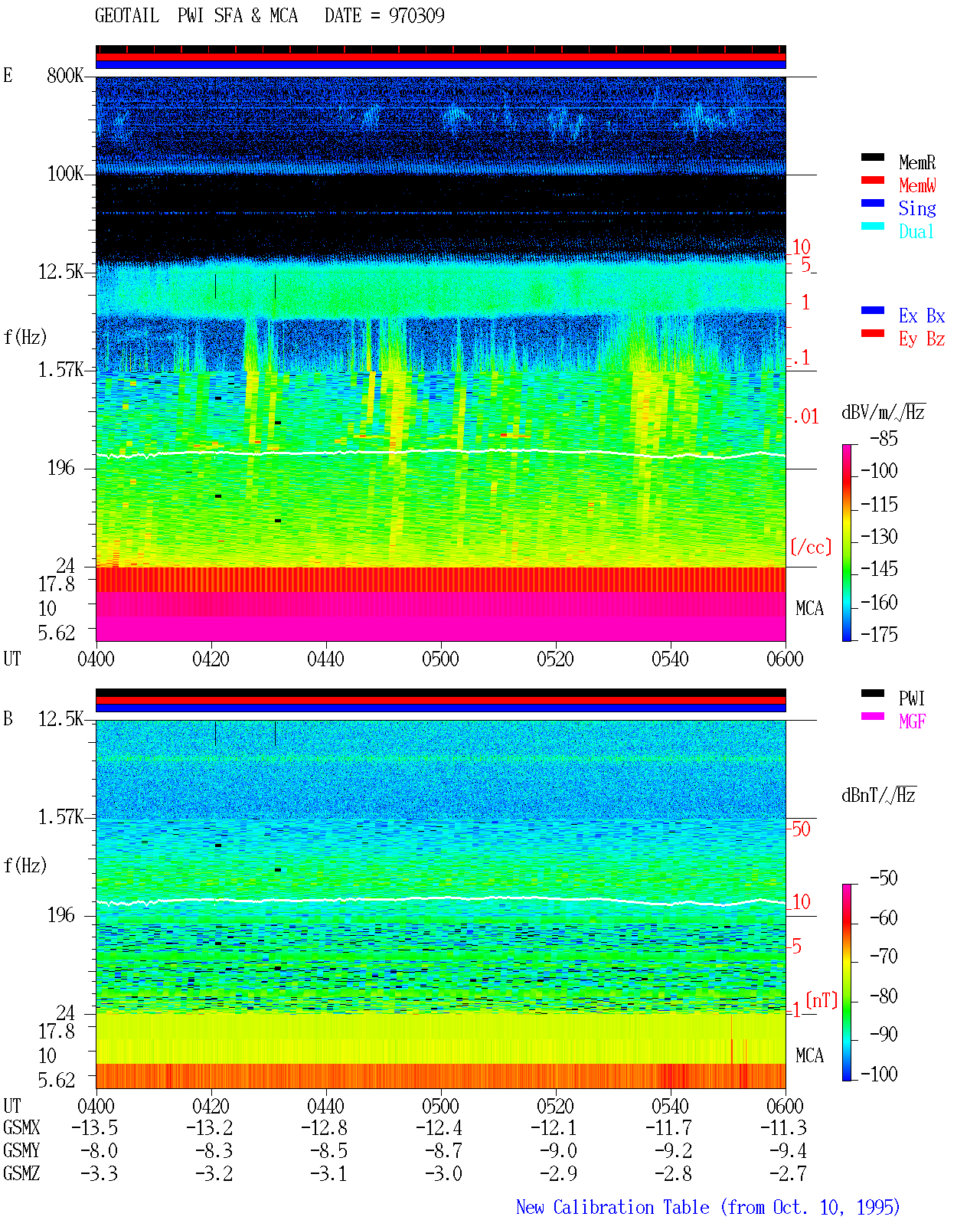Select the "[/cc]" density unit label
The height and width of the screenshot is (1220, 980).
point(811,547)
